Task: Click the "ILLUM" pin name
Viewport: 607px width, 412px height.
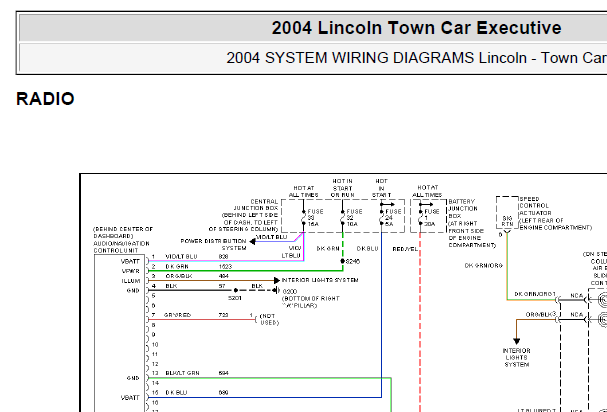Action: (130, 281)
